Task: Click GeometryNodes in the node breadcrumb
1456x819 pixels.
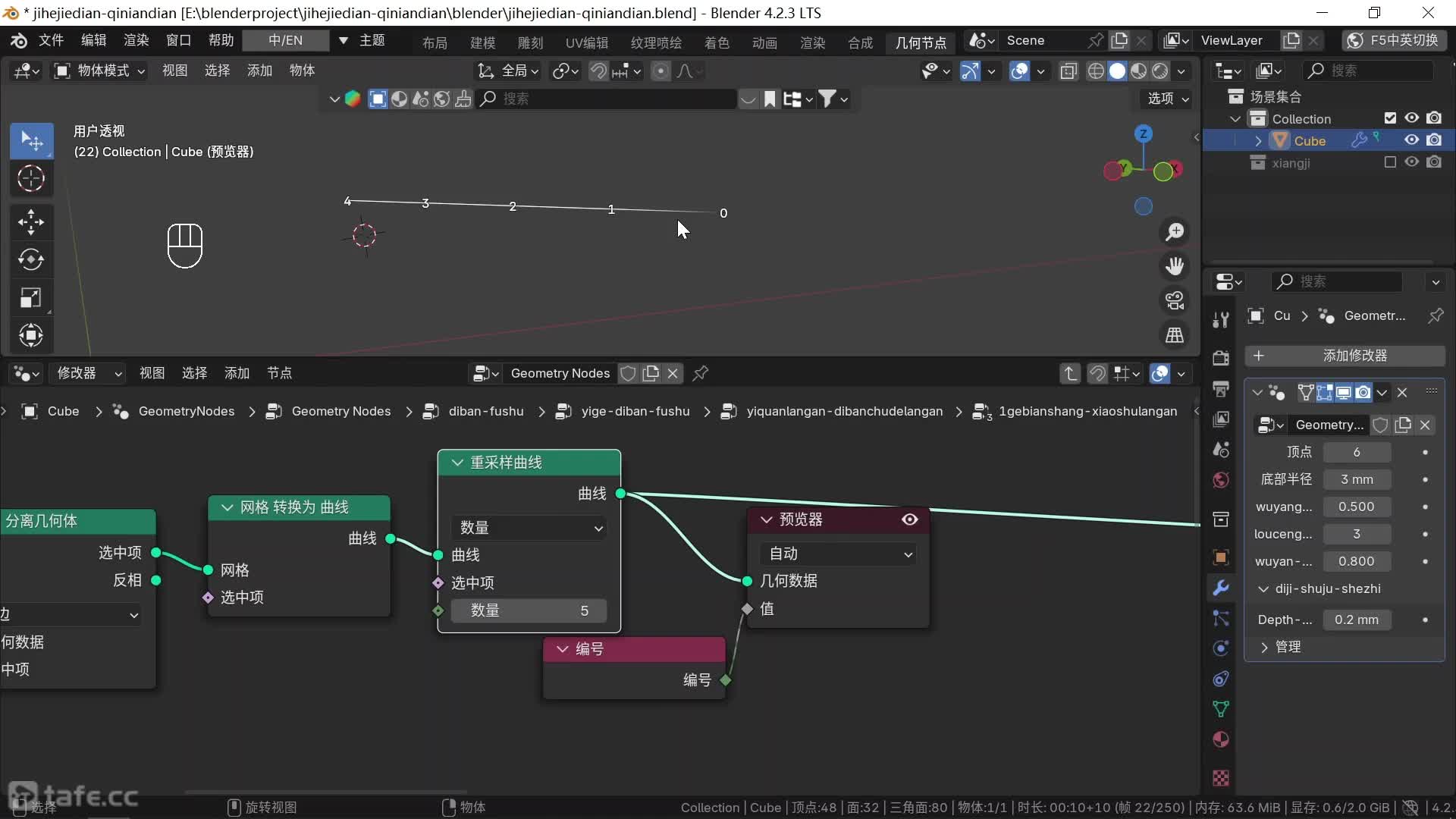Action: tap(186, 411)
